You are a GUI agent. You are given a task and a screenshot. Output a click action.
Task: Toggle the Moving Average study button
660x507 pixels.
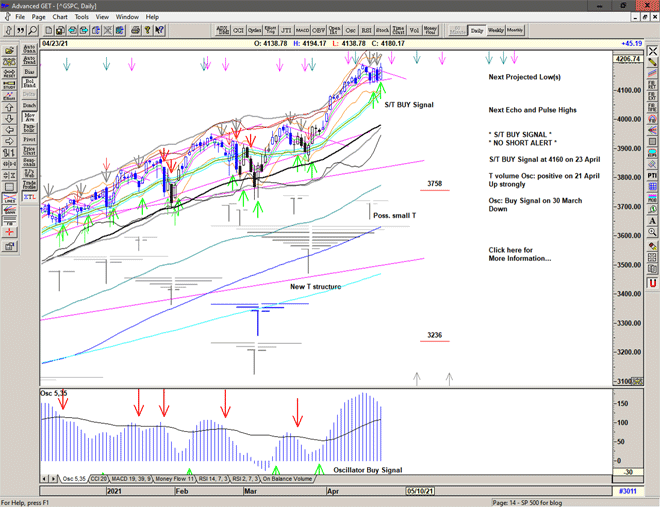click(x=30, y=119)
